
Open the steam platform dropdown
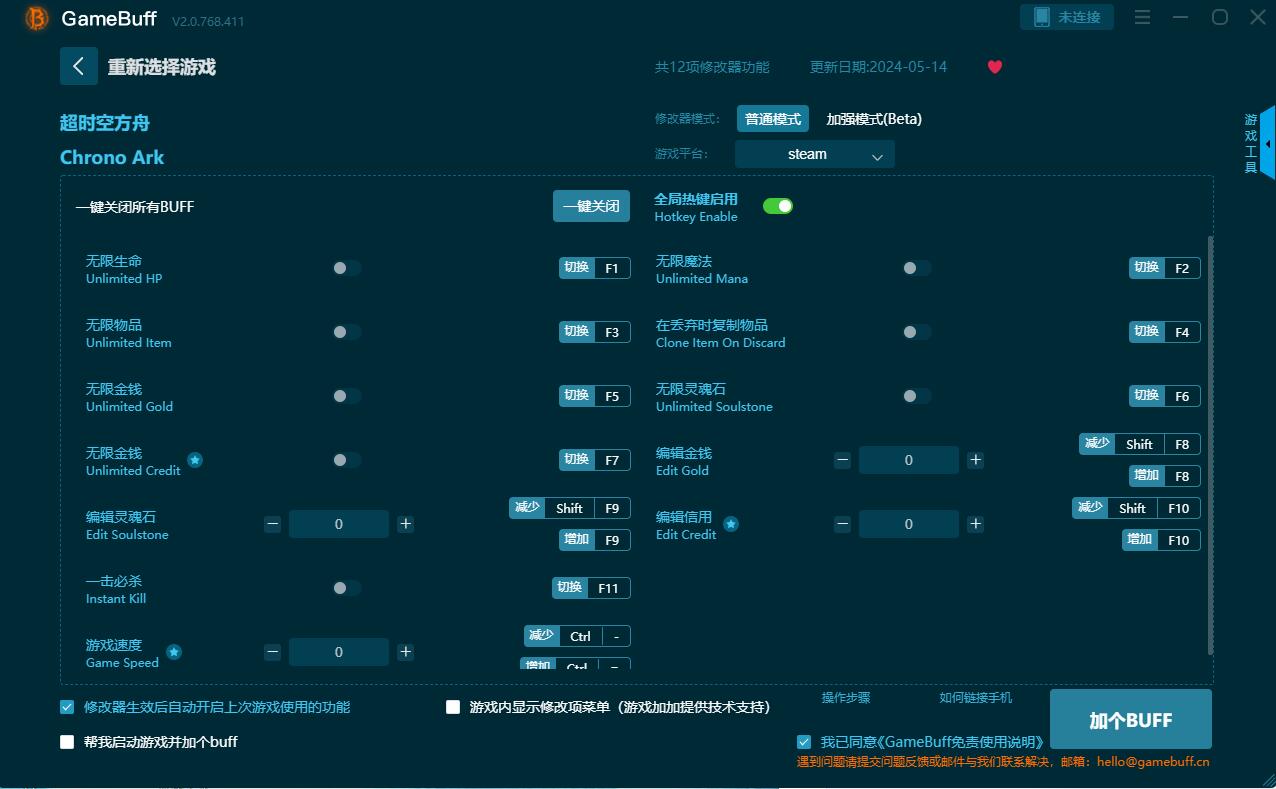[x=814, y=154]
